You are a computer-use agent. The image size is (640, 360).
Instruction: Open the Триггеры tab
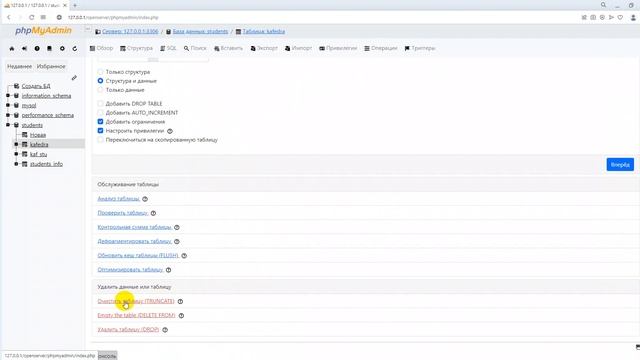(x=420, y=48)
